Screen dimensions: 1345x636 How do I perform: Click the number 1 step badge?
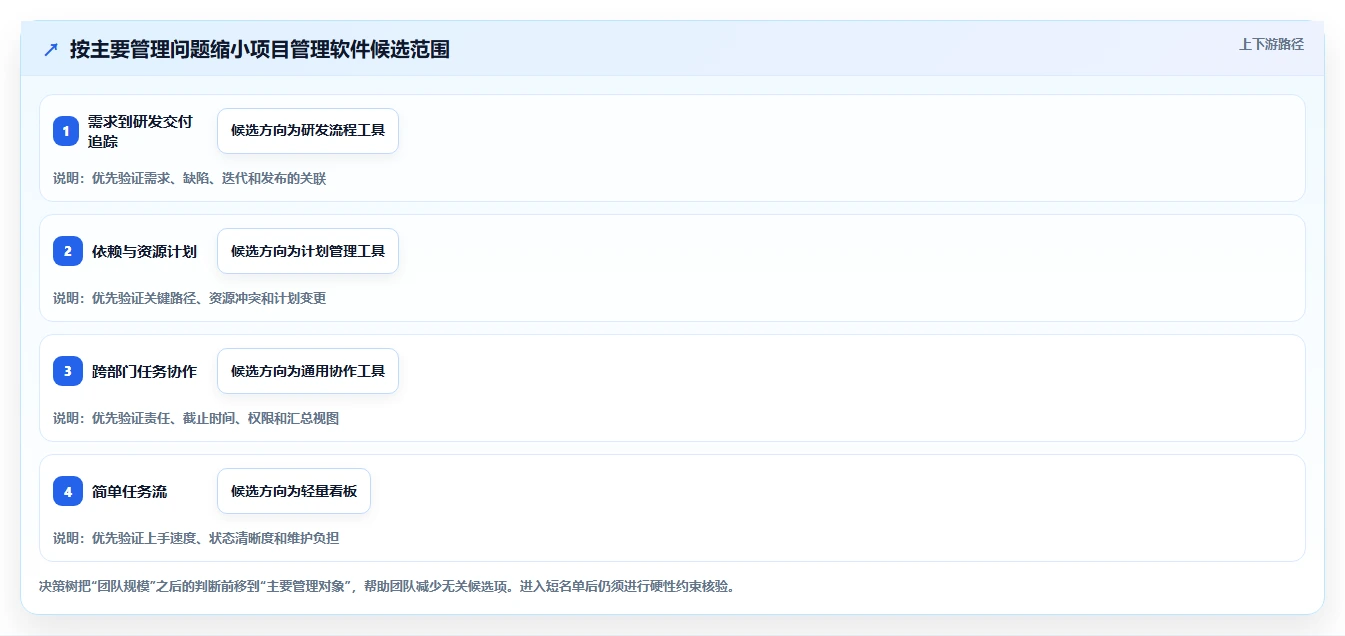66,131
